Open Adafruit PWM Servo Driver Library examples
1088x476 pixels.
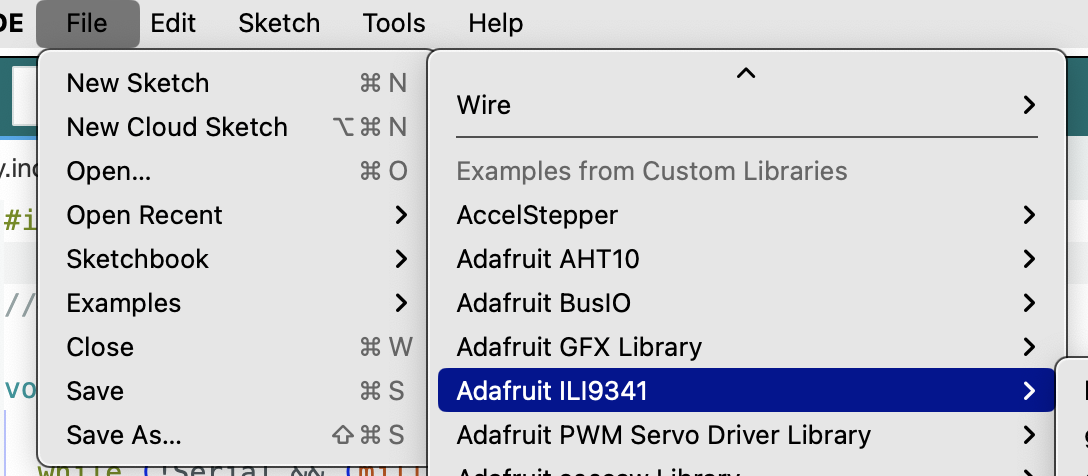[x=747, y=435]
